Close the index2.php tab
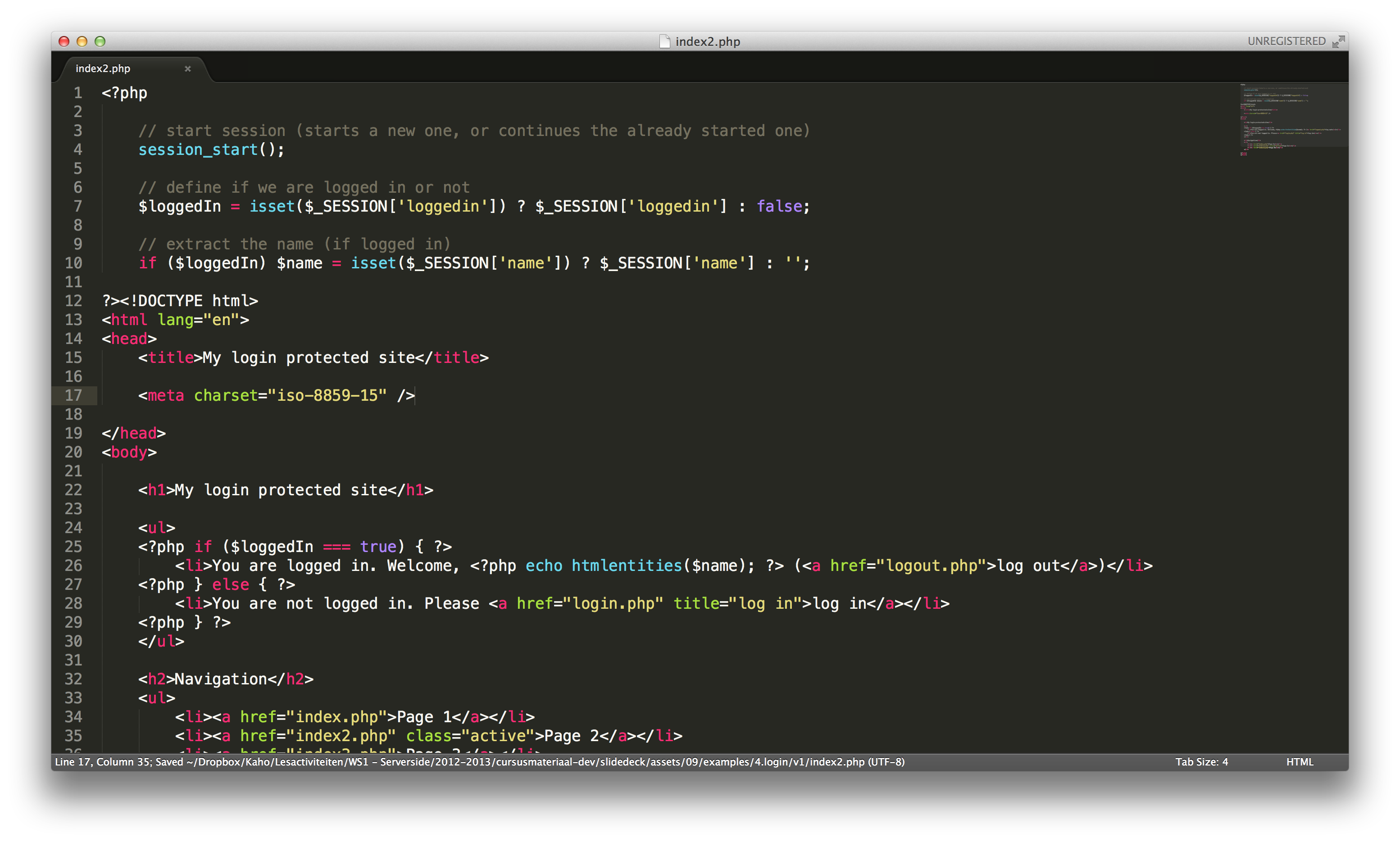Viewport: 1400px width, 842px height. coord(187,68)
